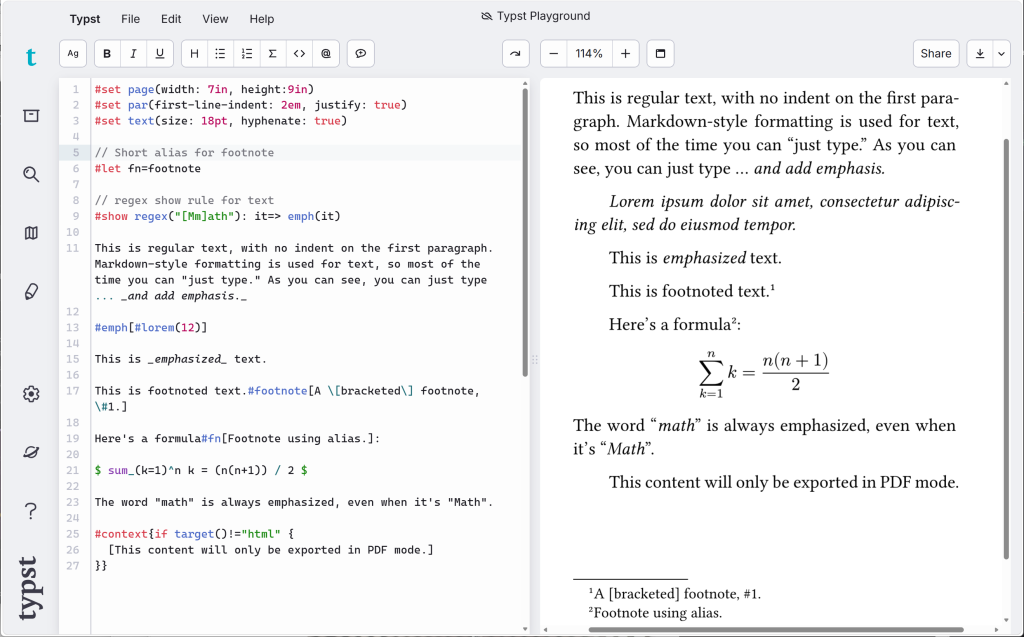Zoom out the preview with minus

554,54
